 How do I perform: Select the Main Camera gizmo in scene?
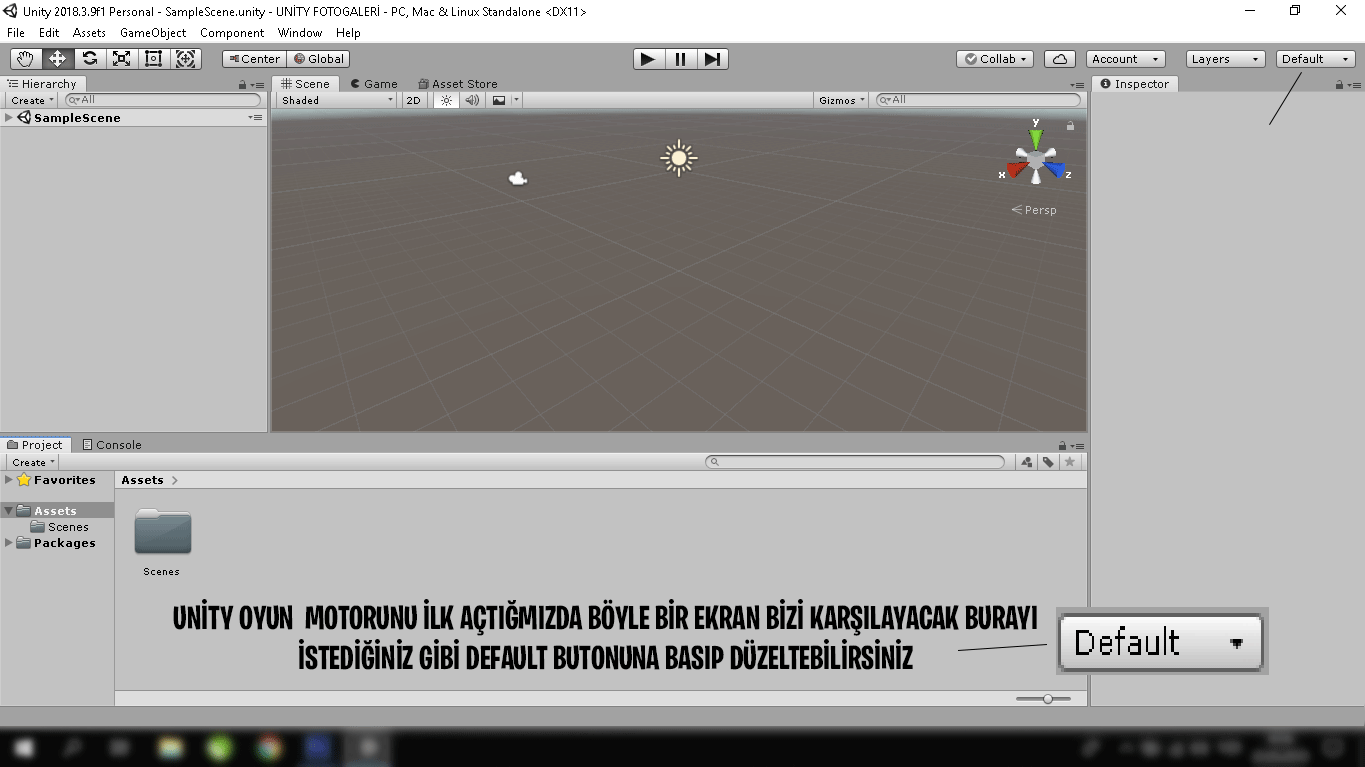(x=518, y=179)
